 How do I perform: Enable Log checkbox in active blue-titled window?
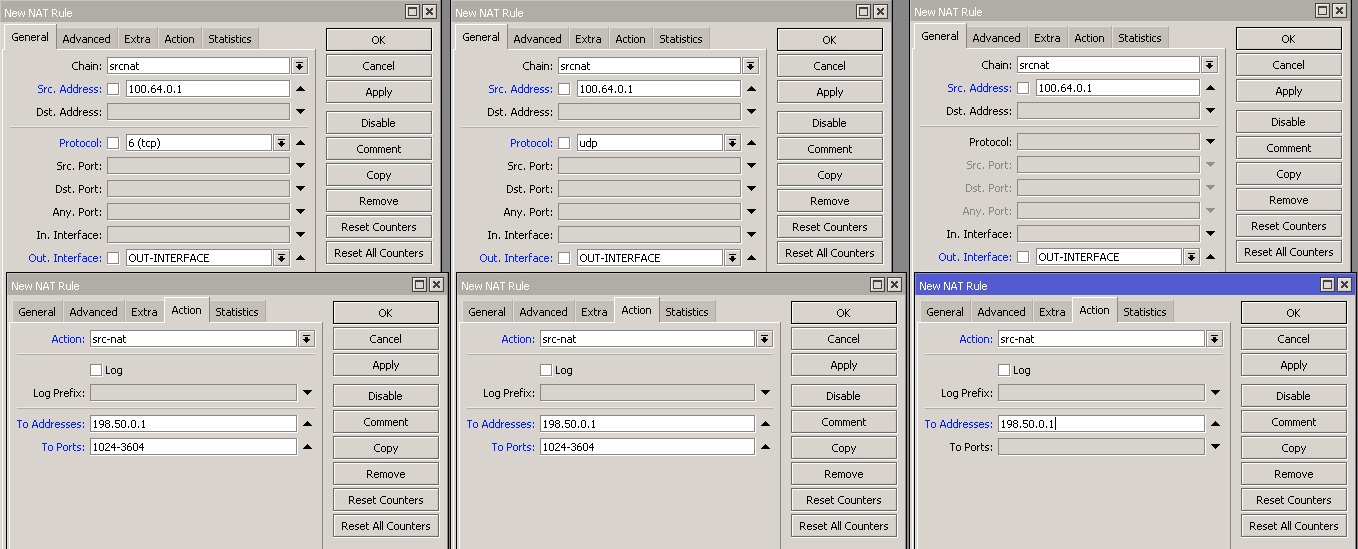tap(1004, 370)
